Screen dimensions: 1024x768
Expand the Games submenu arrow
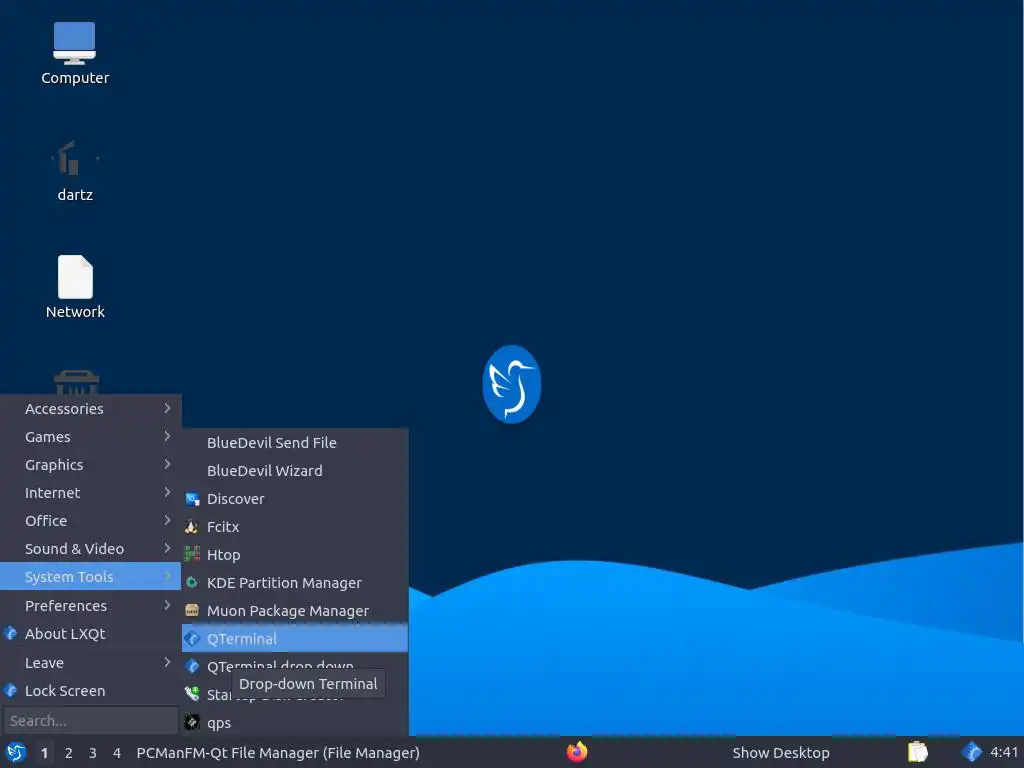[167, 436]
